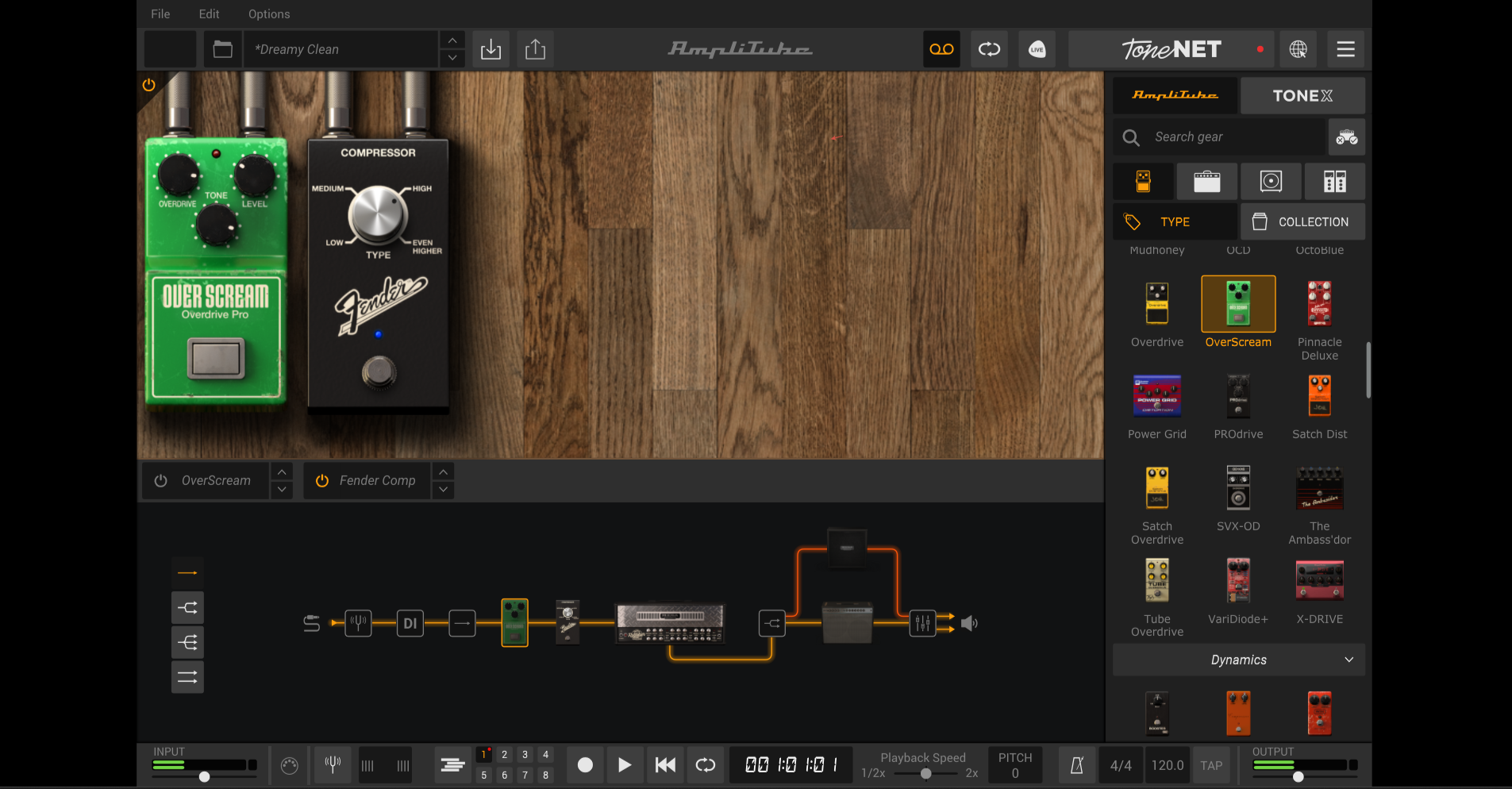Click Fender Comp slot up arrow
Screen dimensions: 1512x789
pos(444,472)
